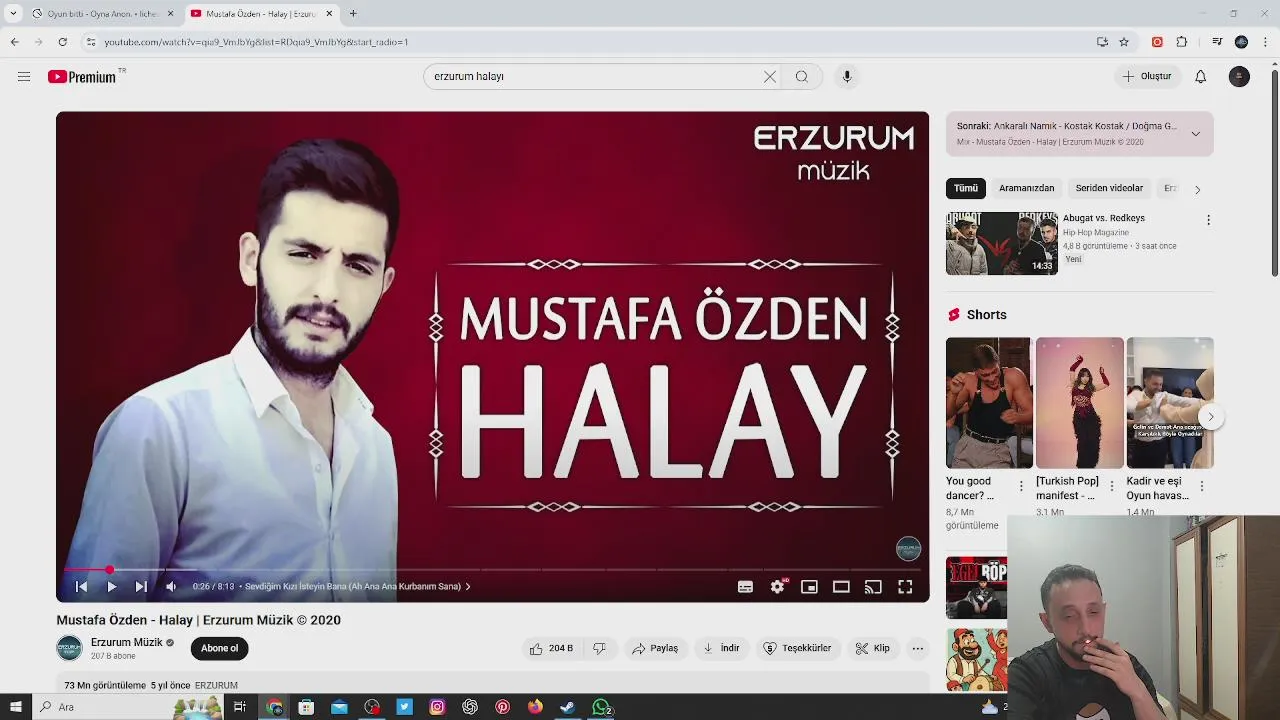This screenshot has height=720, width=1280.
Task: Close the Mustafa Özden YouTube tab
Action: tap(329, 14)
